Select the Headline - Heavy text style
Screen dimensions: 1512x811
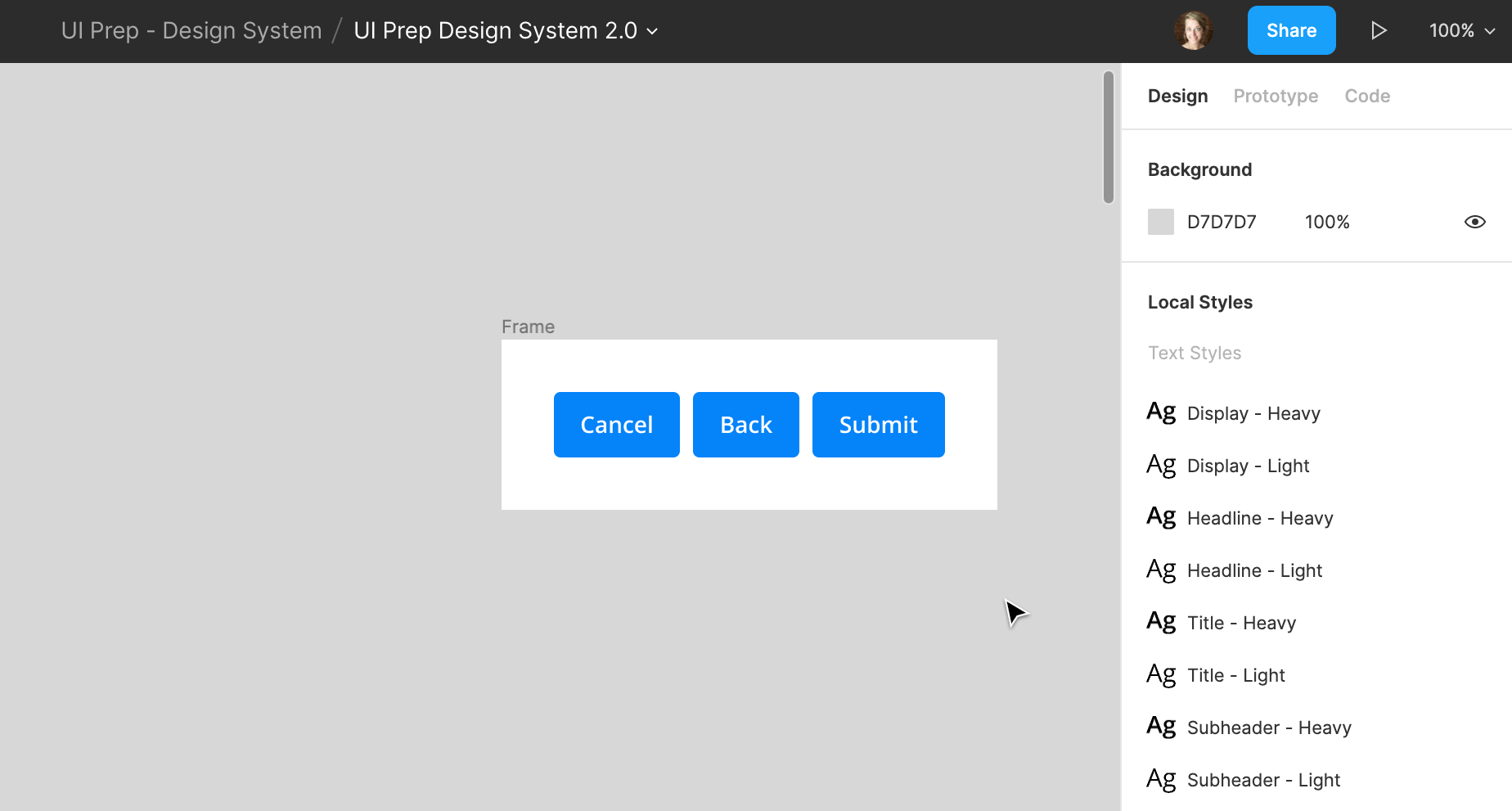[x=1260, y=518]
